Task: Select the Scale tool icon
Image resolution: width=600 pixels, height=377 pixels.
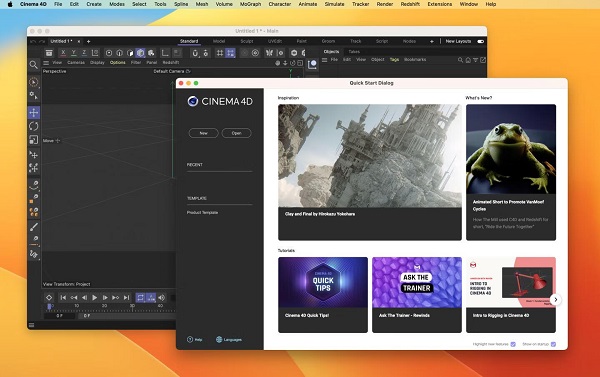Action: 34,140
